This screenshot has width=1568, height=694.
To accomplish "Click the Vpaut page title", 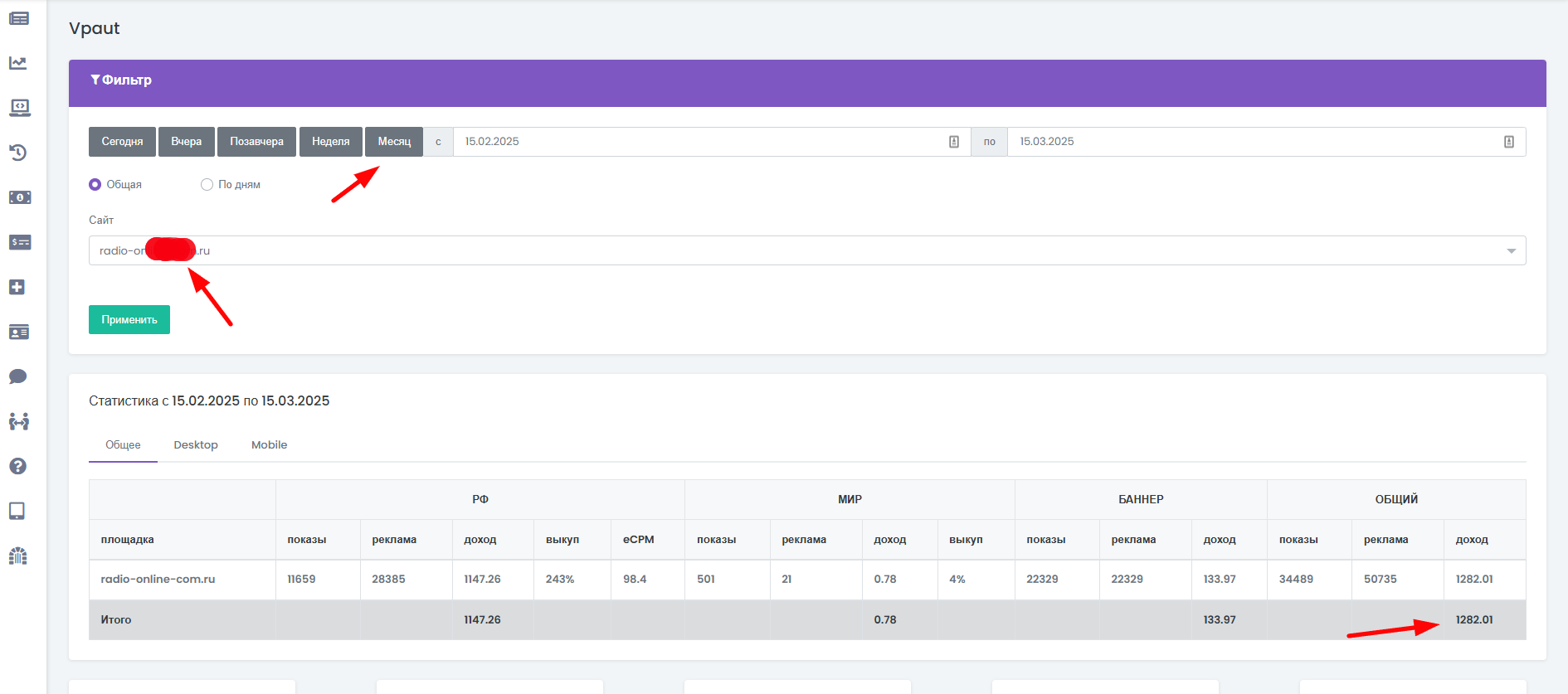I will coord(95,28).
